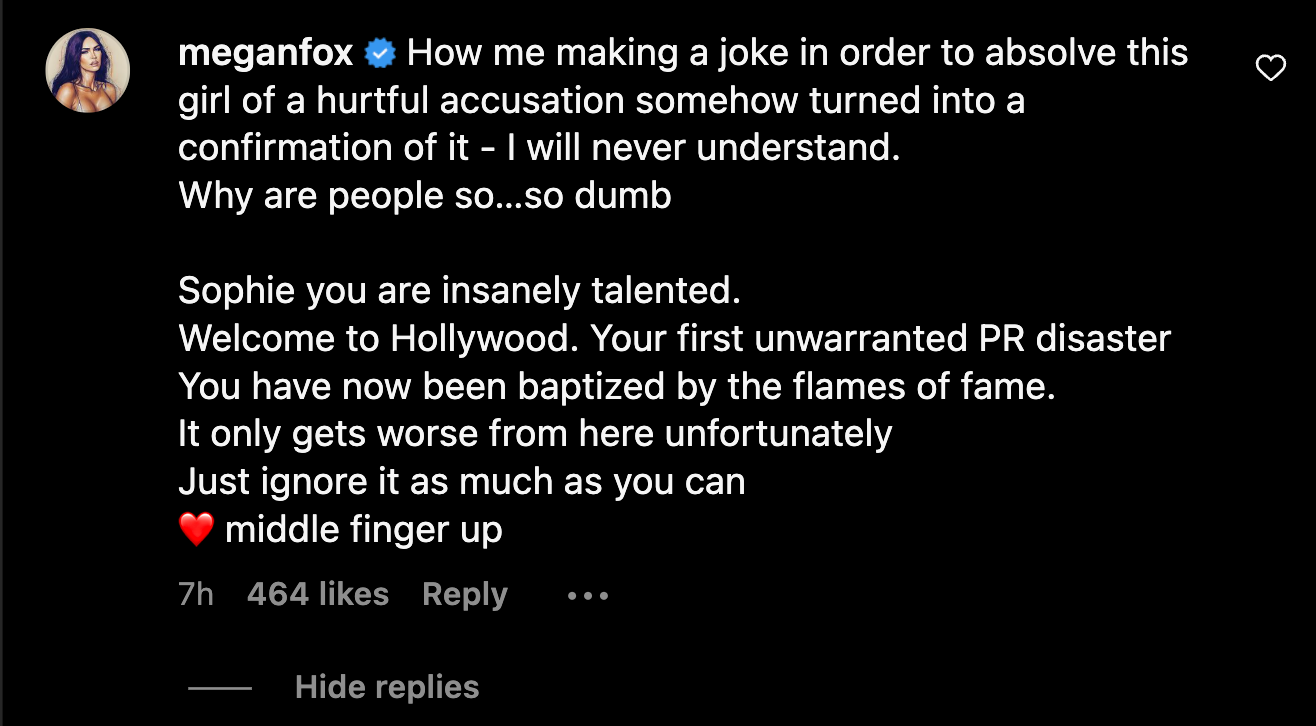Click the "Why are people so...so dumb" line
Image resolution: width=1316 pixels, height=726 pixels.
(x=424, y=195)
